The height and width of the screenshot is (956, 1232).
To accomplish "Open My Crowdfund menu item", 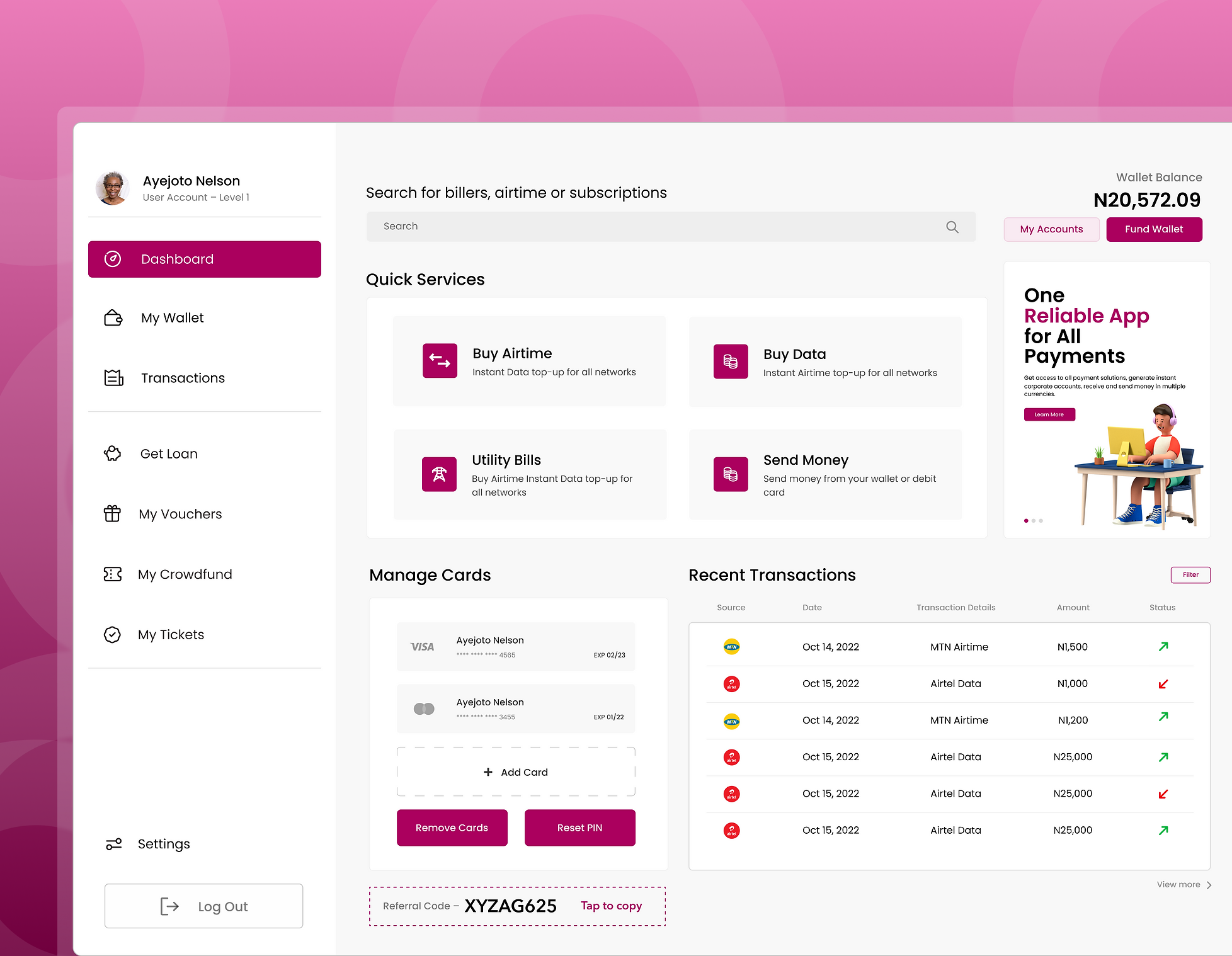I will click(x=185, y=574).
